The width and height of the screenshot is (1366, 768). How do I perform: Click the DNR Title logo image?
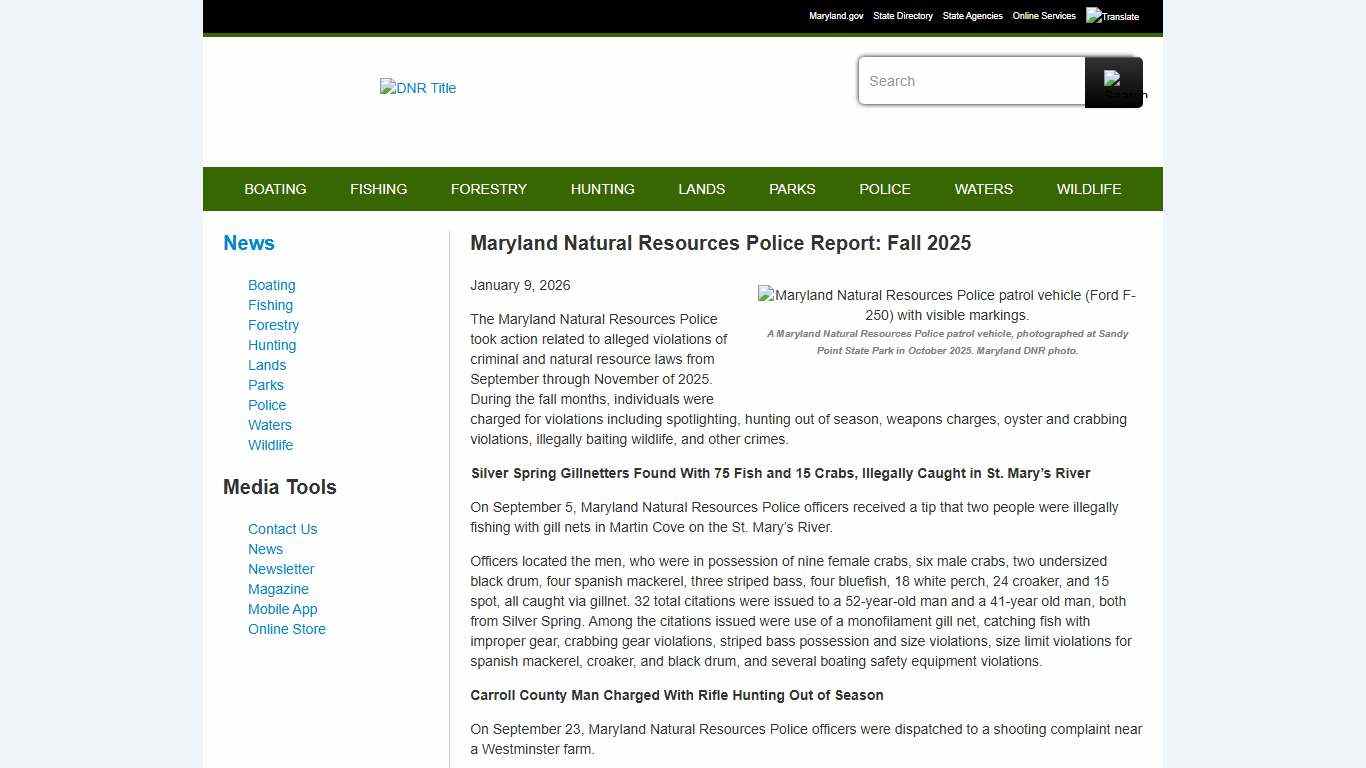(417, 88)
